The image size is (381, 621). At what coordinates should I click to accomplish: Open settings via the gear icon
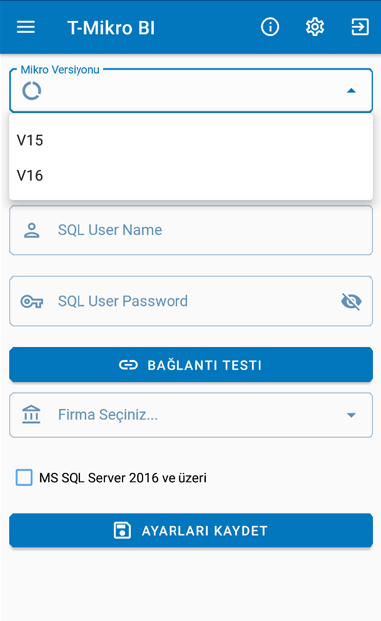315,27
